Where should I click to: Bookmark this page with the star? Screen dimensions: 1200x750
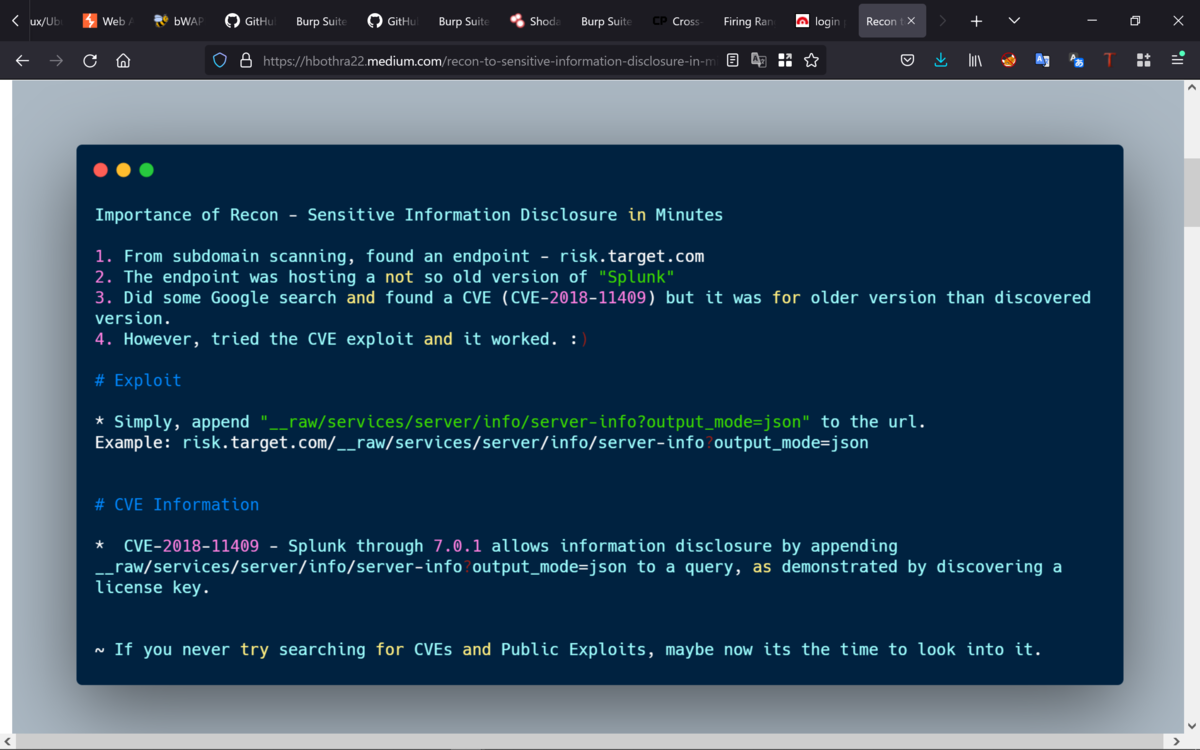[811, 61]
